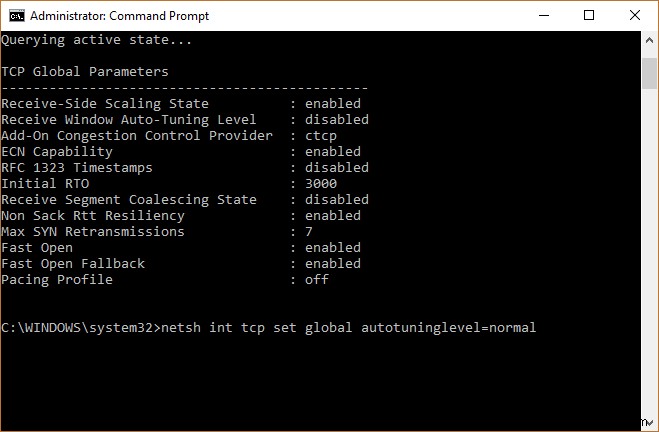Click the 'Receive-Side Scaling State' label
Screen dimensions: 659x432
pos(105,104)
